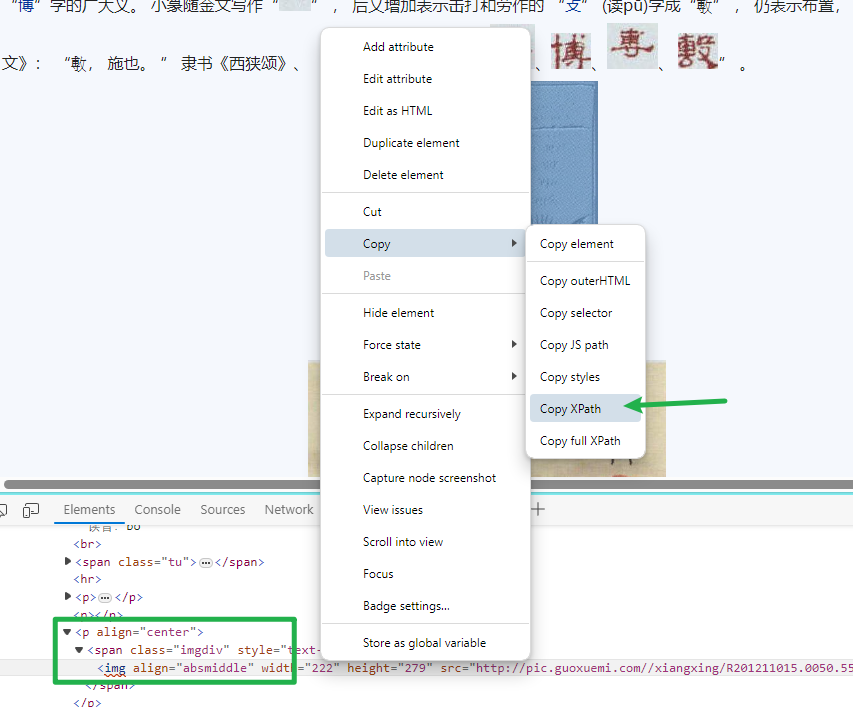The image size is (853, 707).
Task: Switch to the Elements tab
Action: click(x=89, y=510)
